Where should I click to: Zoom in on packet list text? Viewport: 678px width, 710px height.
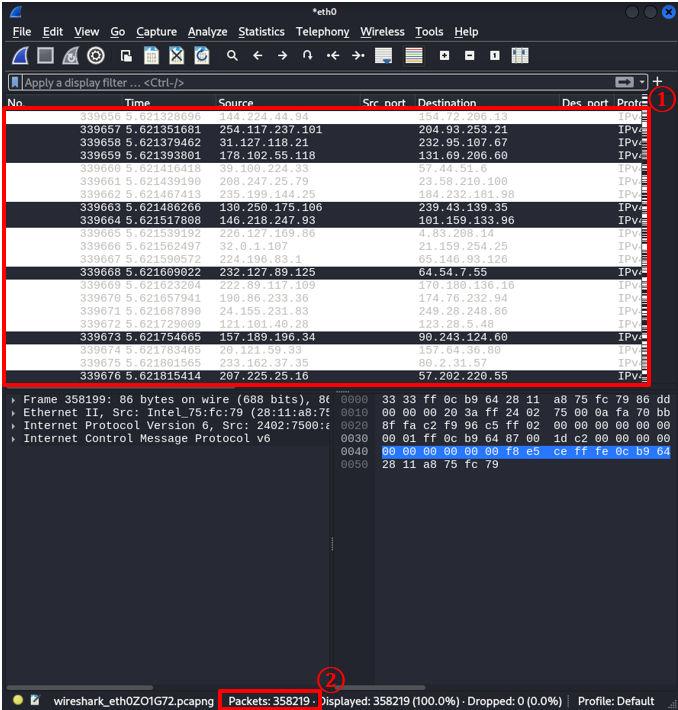point(444,56)
